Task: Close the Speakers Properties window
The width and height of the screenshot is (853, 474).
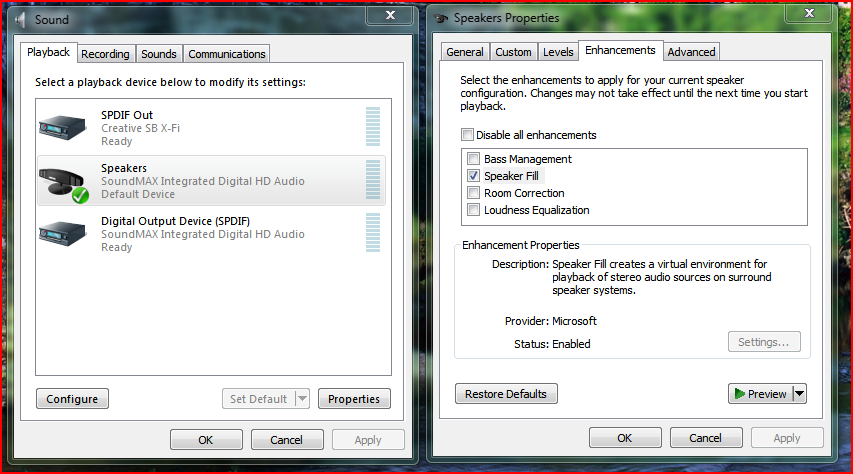Action: point(809,14)
